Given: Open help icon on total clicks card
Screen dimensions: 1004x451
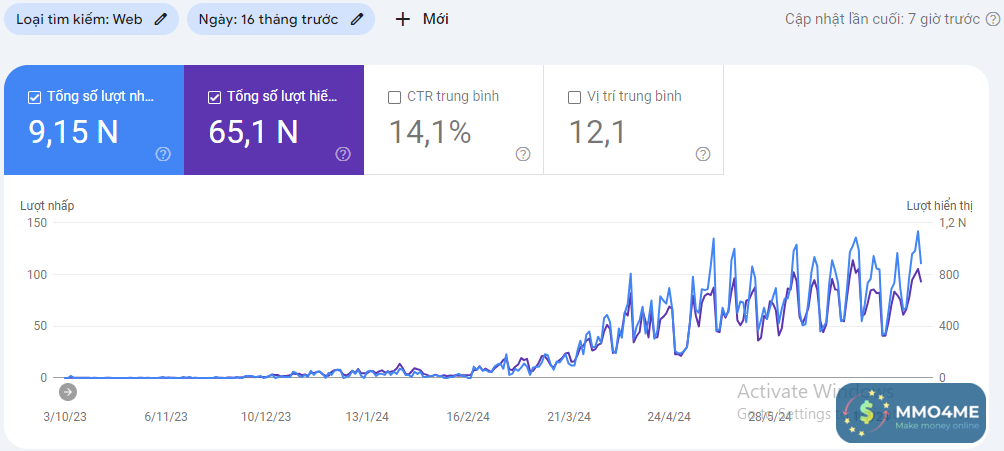Looking at the screenshot, I should point(163,154).
